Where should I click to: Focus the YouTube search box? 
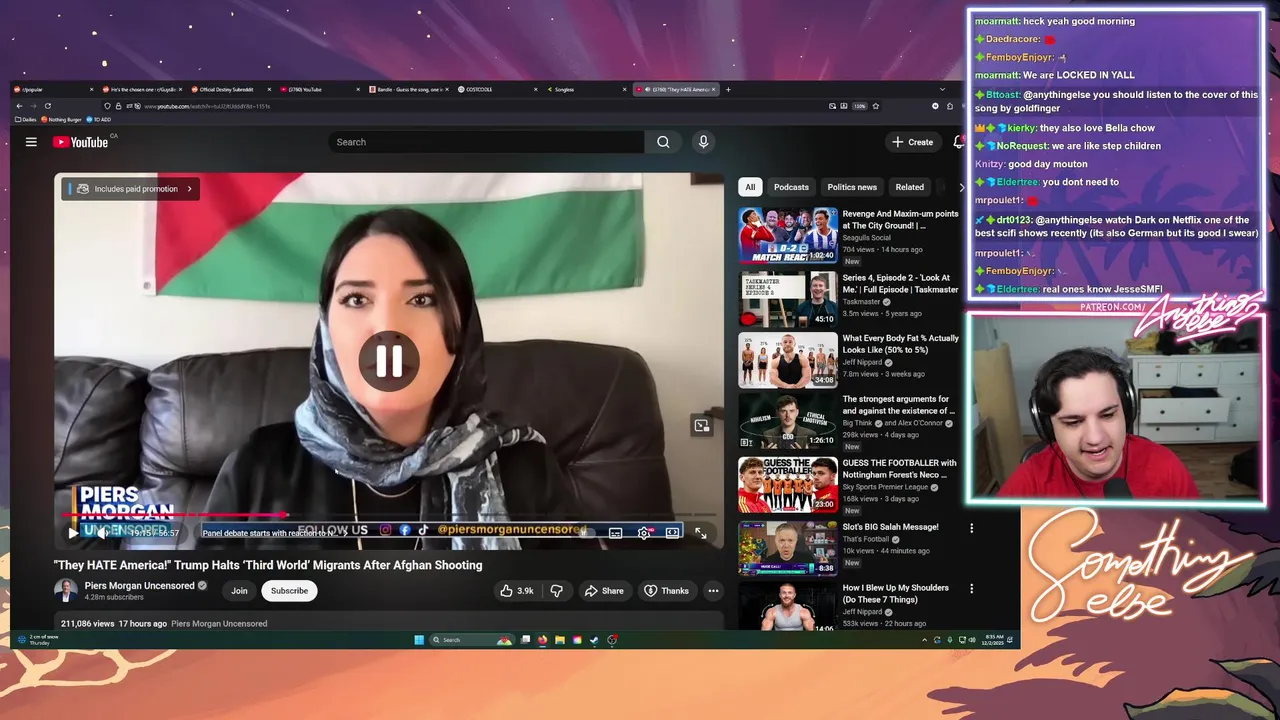click(487, 142)
